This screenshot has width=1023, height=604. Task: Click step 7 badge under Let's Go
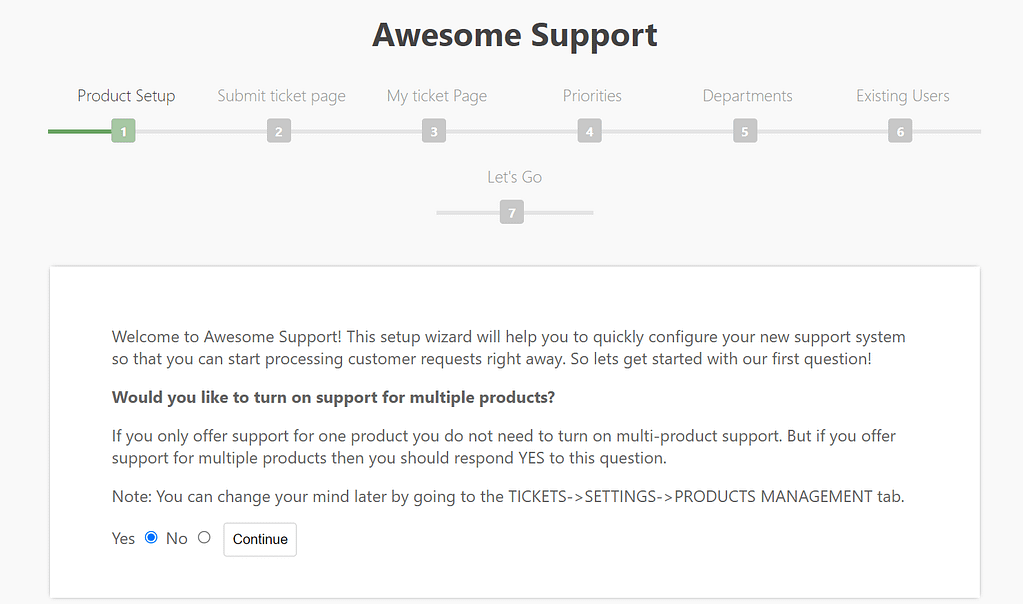(x=511, y=211)
